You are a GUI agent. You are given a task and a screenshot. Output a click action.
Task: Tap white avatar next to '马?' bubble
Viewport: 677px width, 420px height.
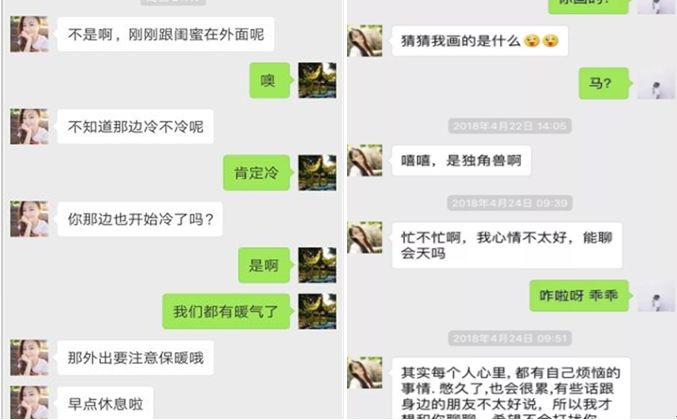(x=656, y=83)
